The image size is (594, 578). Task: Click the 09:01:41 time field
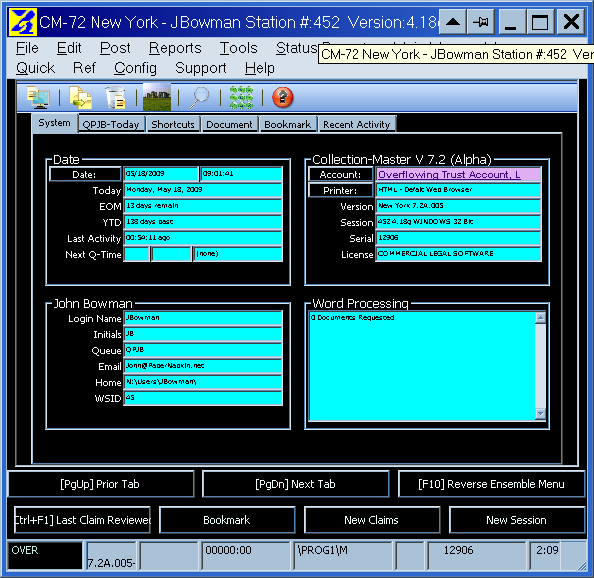coord(241,174)
